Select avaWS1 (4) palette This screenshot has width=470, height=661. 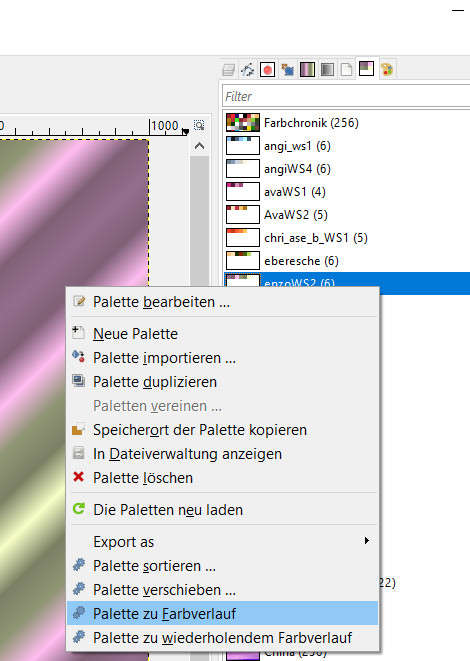pyautogui.click(x=347, y=192)
